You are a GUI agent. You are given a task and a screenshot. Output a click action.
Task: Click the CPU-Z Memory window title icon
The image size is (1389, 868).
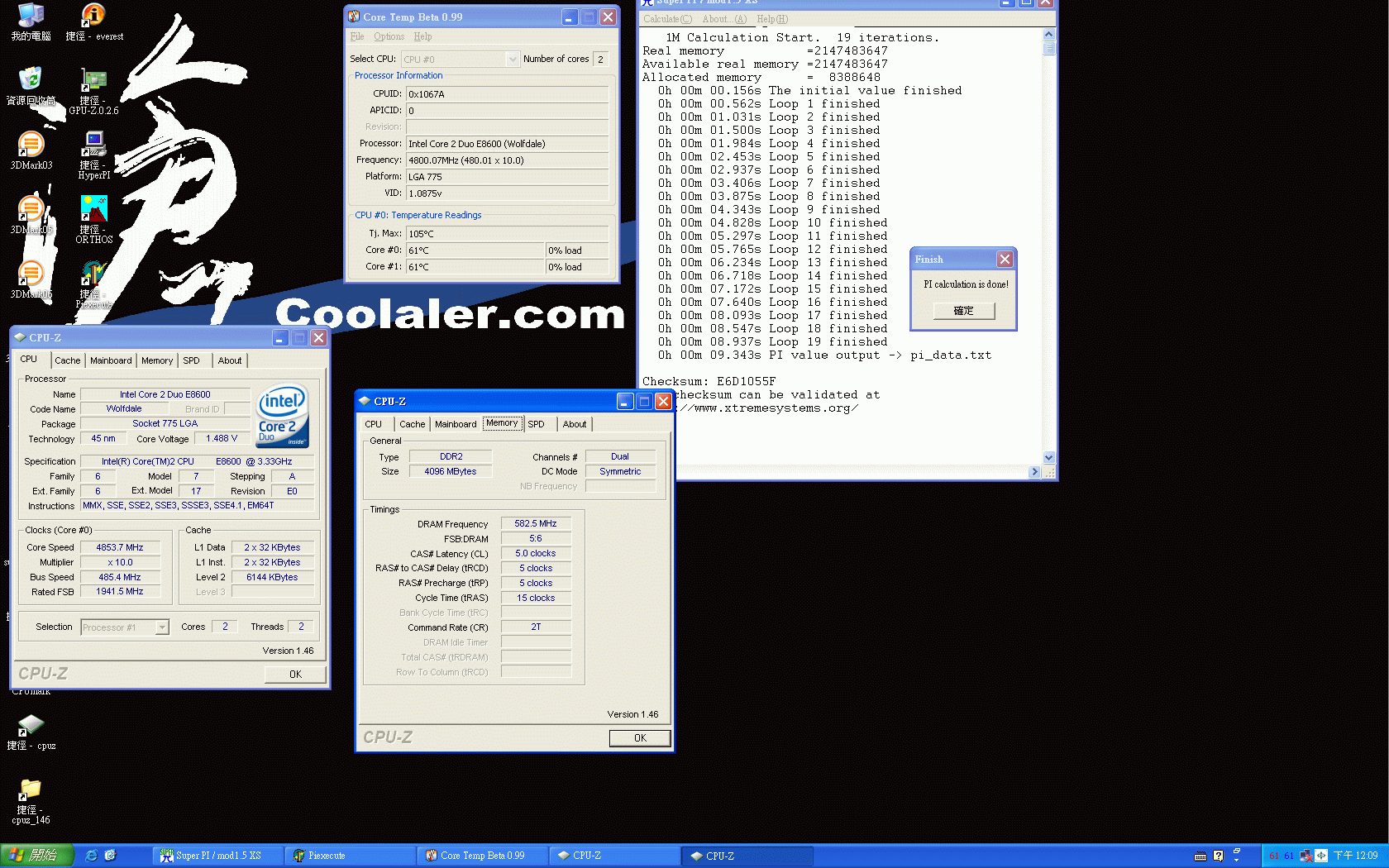point(364,401)
